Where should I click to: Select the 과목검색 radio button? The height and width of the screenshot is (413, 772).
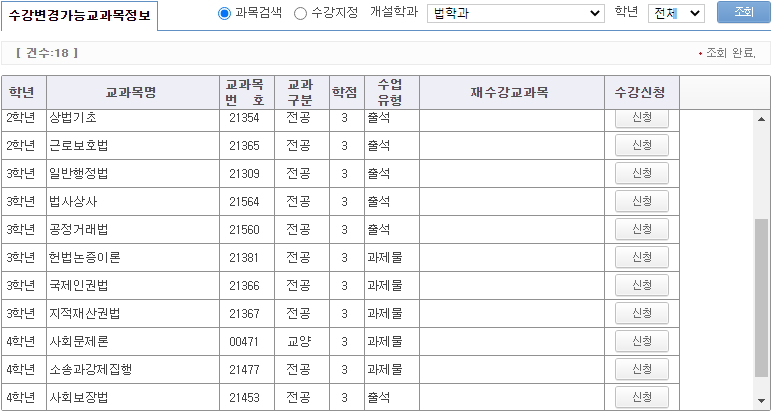coord(225,14)
